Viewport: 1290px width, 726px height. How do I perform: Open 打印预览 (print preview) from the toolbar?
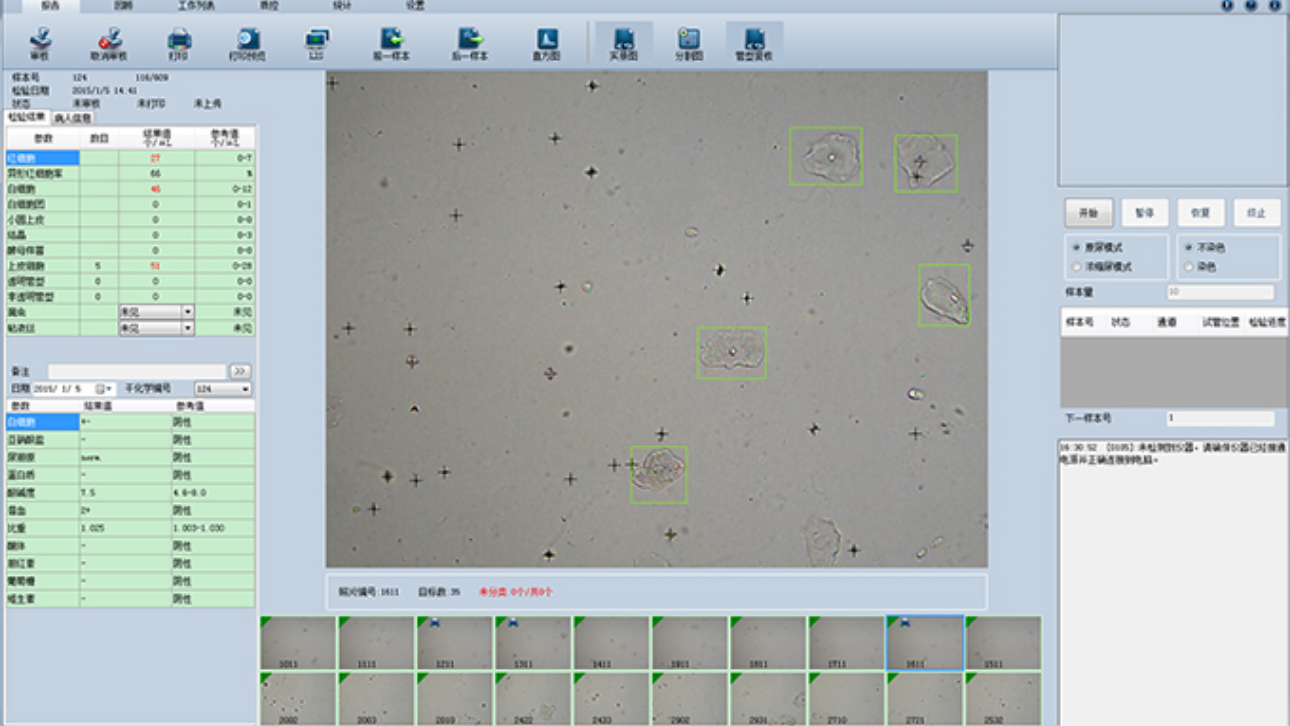[x=247, y=42]
